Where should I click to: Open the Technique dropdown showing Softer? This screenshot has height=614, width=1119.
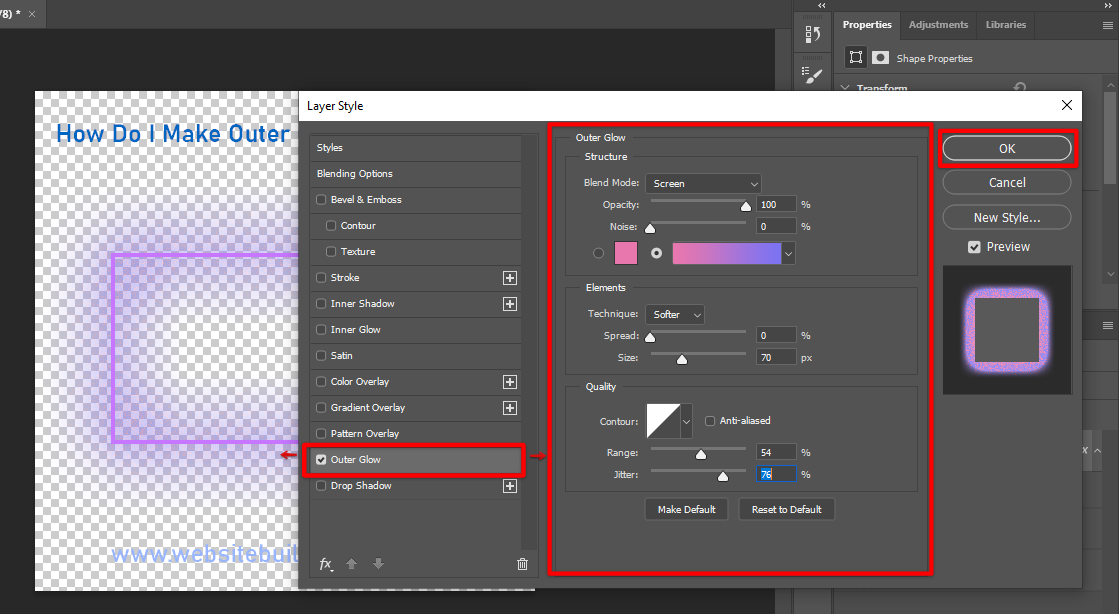(675, 315)
